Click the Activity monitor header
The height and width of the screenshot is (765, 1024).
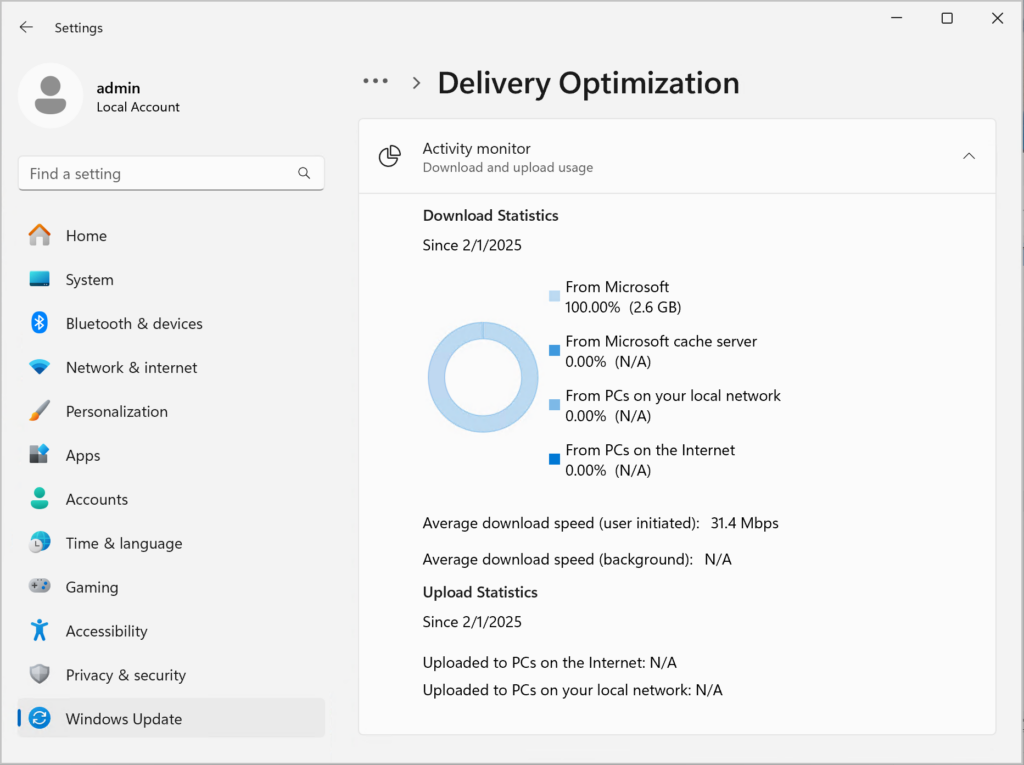pos(677,156)
